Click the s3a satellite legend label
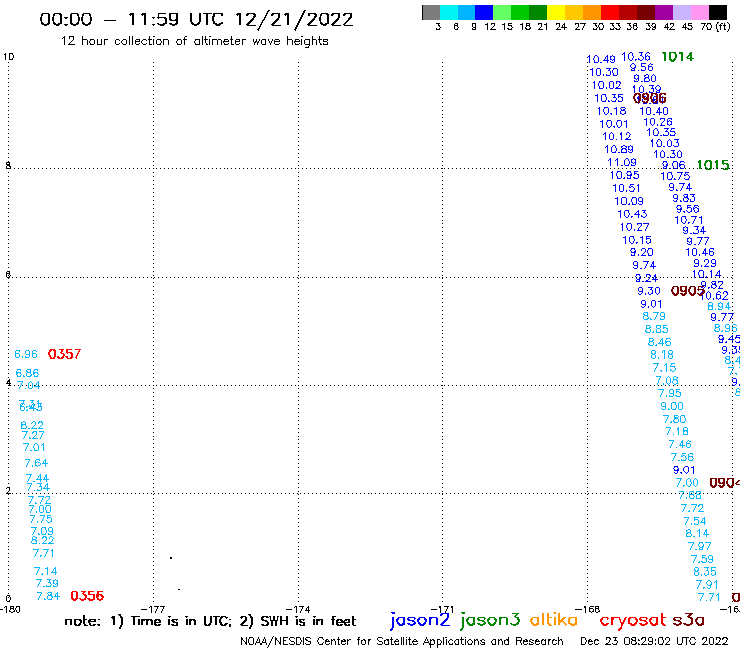The image size is (740, 650). click(689, 621)
